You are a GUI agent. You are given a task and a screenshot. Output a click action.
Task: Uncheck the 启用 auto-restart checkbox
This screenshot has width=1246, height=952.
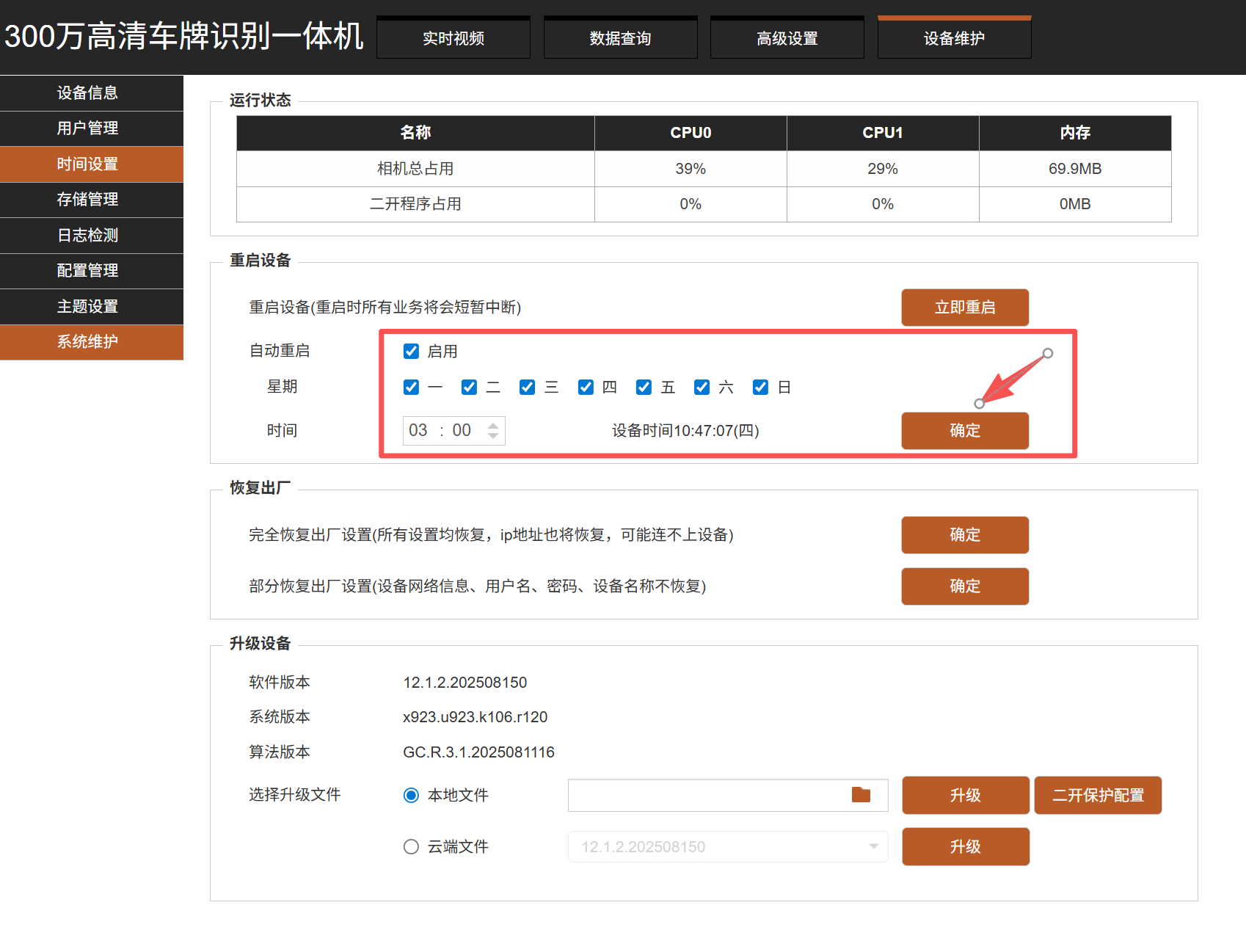point(412,352)
